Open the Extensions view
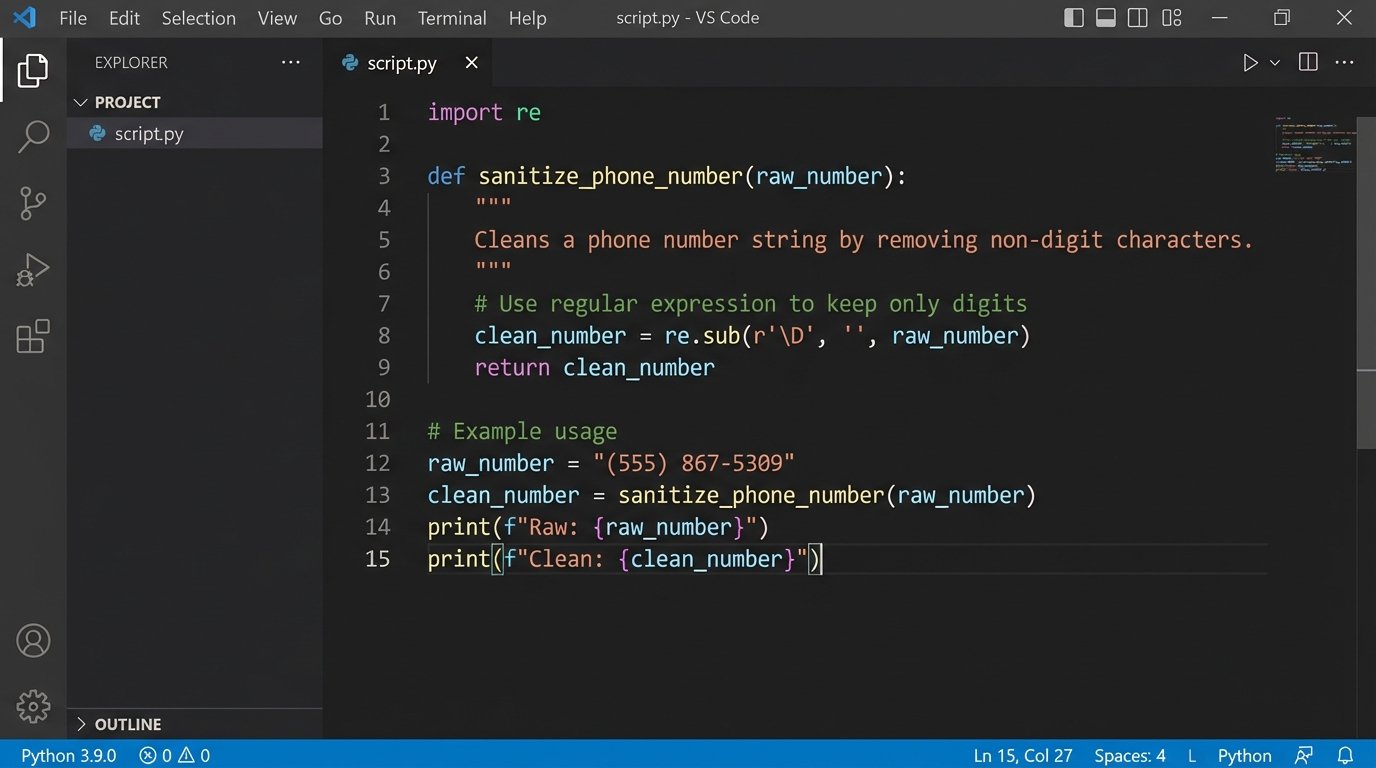This screenshot has height=768, width=1376. click(33, 337)
